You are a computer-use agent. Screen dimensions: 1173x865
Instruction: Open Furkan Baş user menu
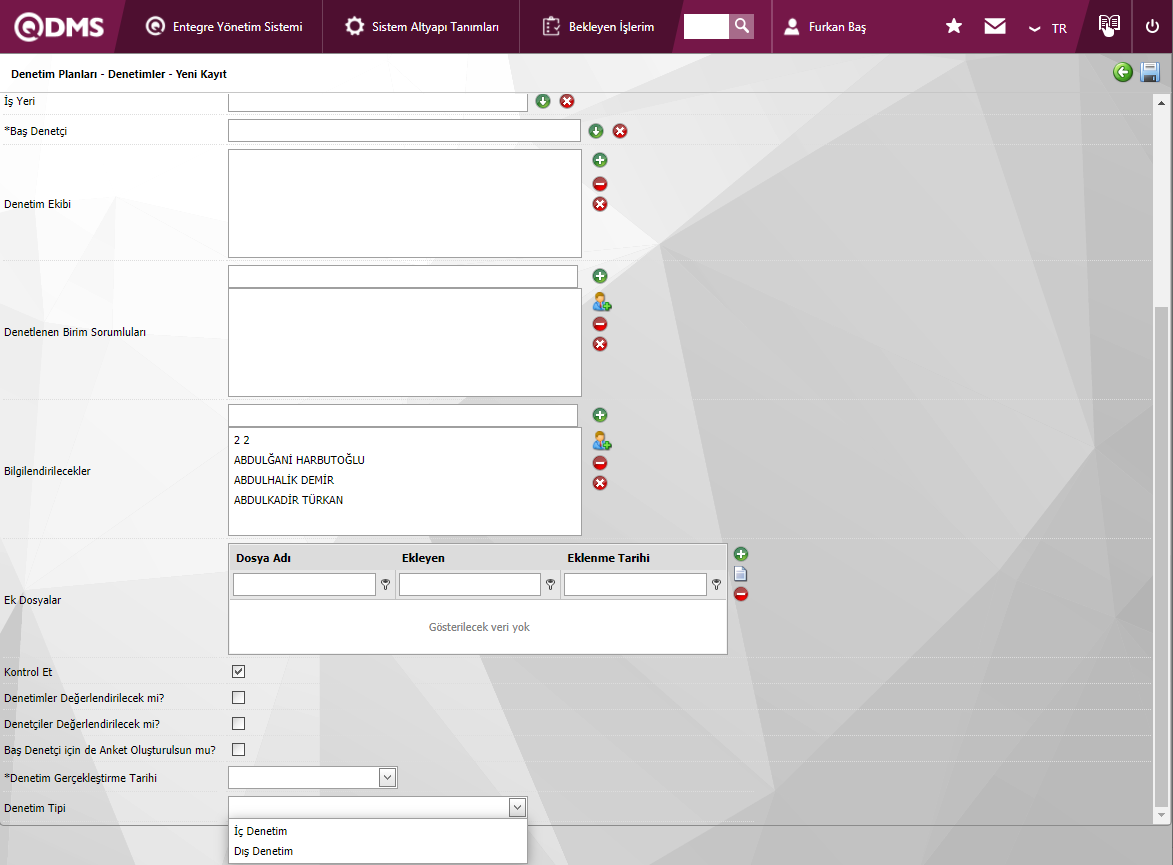[x=825, y=27]
